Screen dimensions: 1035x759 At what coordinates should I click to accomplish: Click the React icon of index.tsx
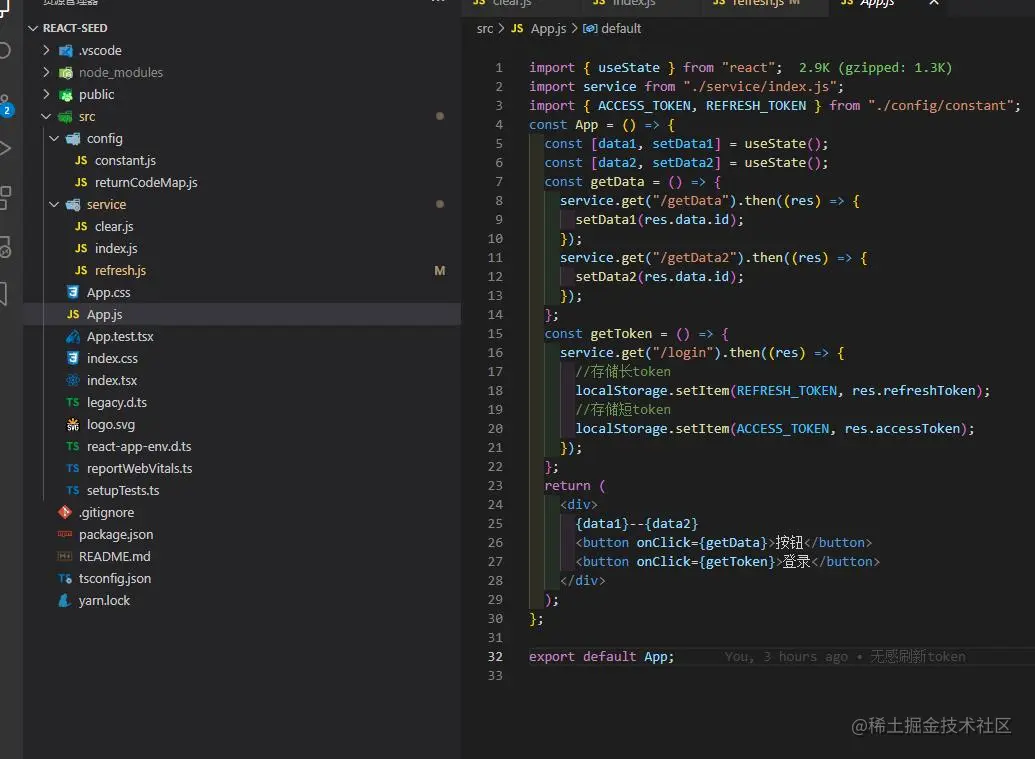pos(73,380)
